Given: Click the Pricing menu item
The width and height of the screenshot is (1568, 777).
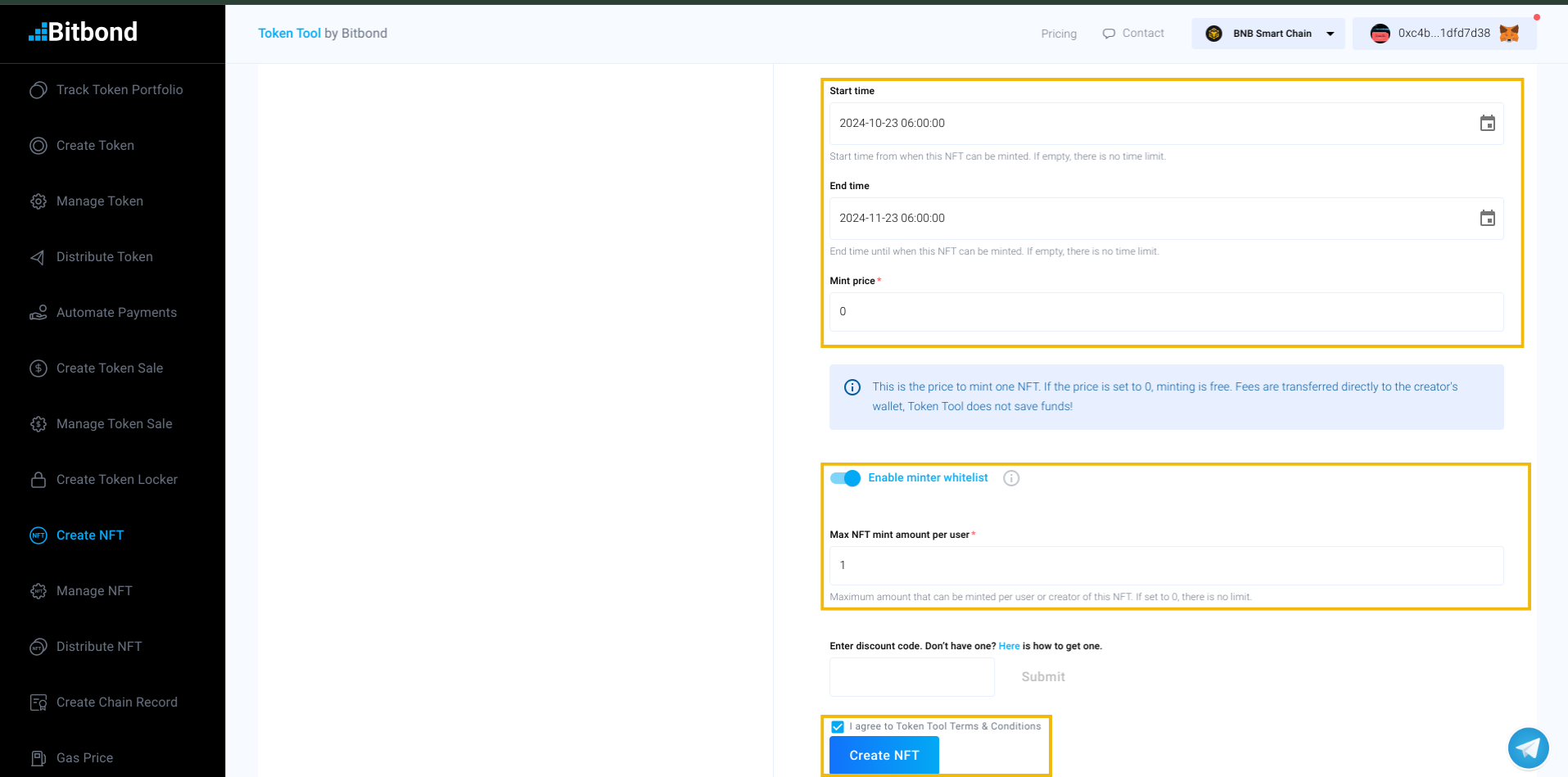Looking at the screenshot, I should 1058,34.
